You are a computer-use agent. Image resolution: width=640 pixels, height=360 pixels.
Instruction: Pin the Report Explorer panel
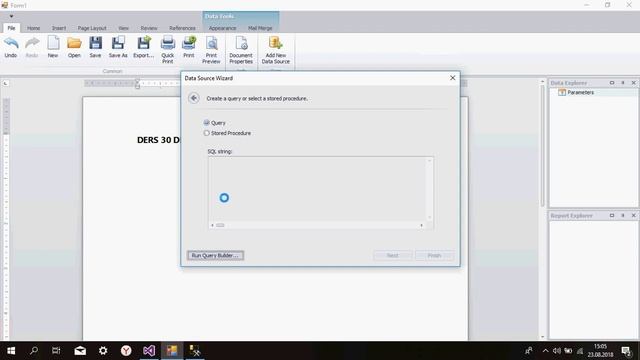pos(623,216)
